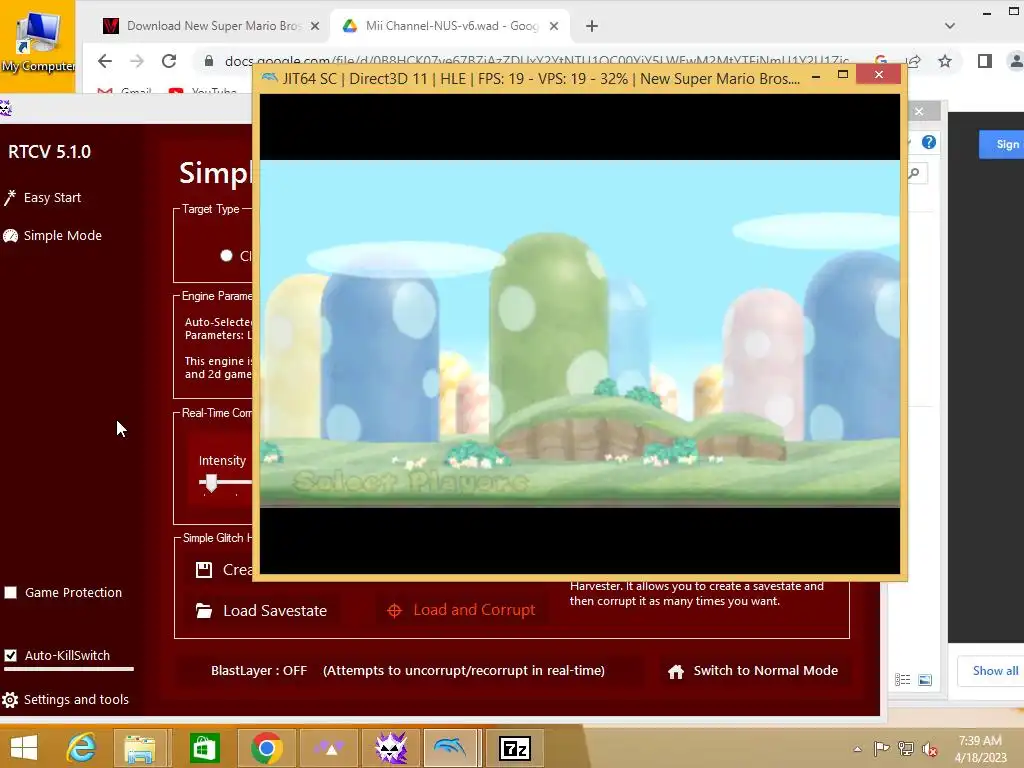Open the help question mark icon
1024x768 pixels.
tap(929, 142)
